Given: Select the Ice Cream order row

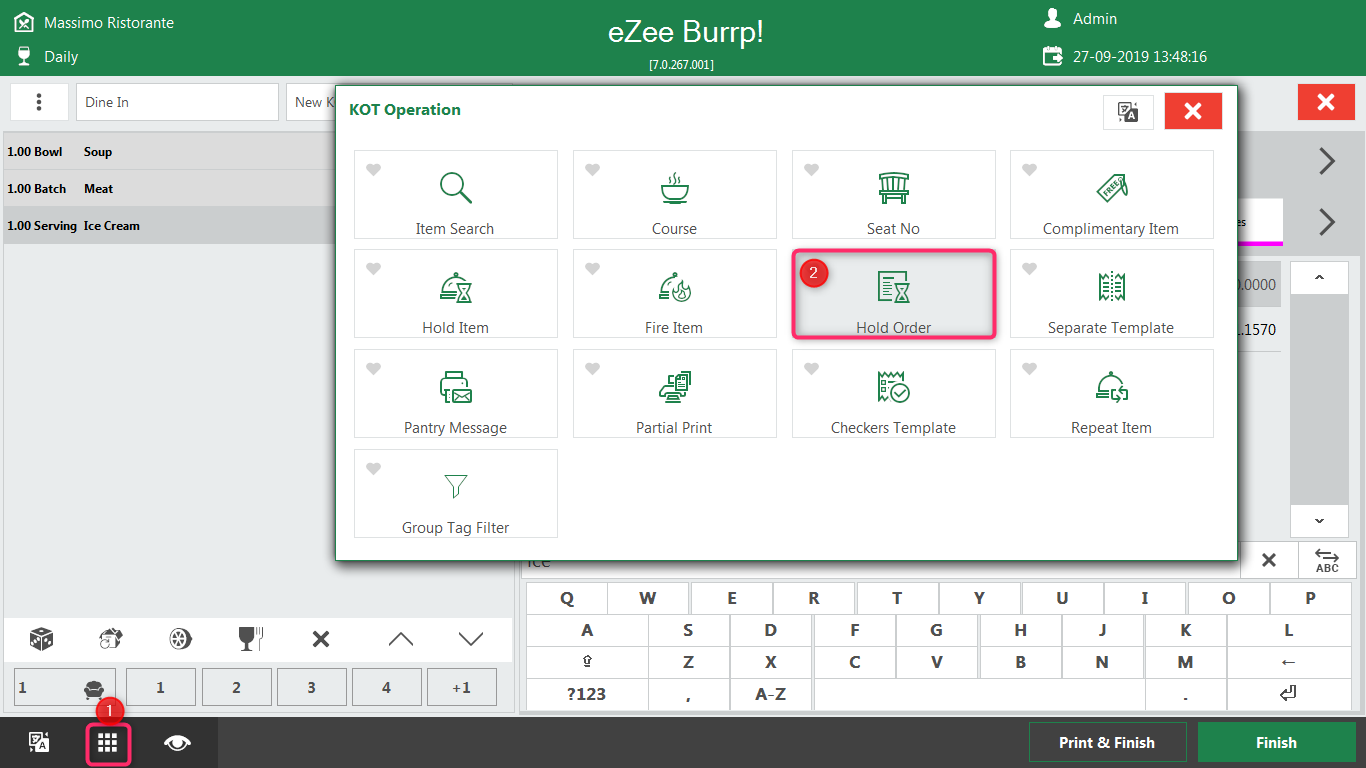Looking at the screenshot, I should pos(170,226).
